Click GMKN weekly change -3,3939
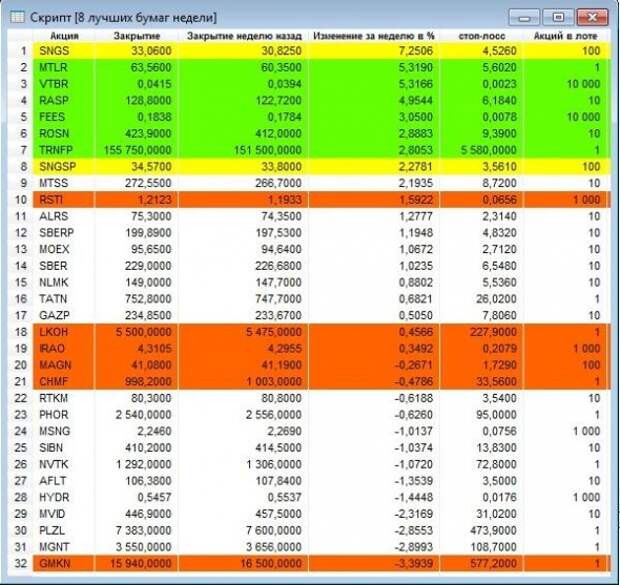This screenshot has width=620, height=585. click(413, 564)
